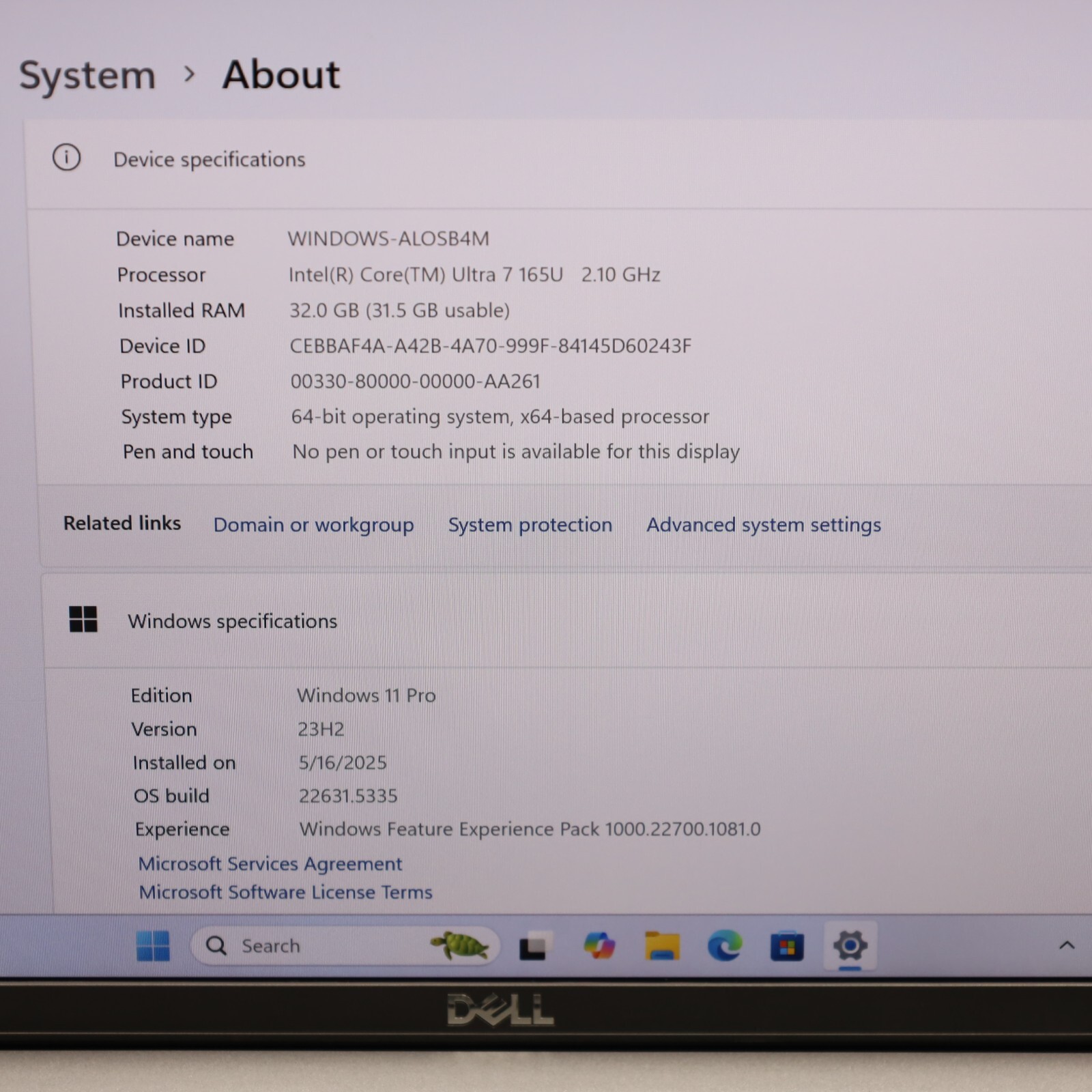
Task: Click the Pen and touch label
Action: (x=188, y=452)
